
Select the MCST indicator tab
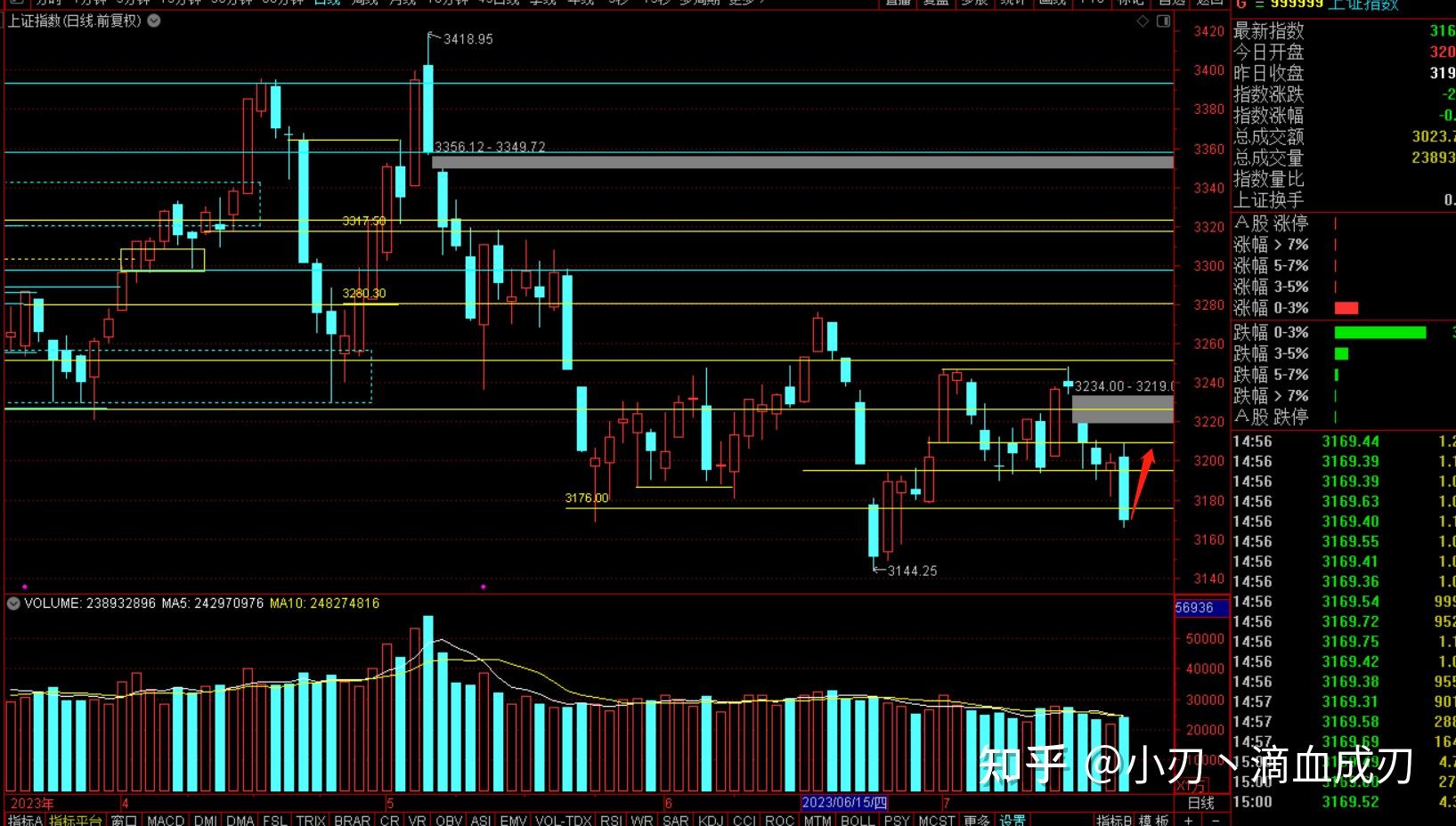(937, 820)
